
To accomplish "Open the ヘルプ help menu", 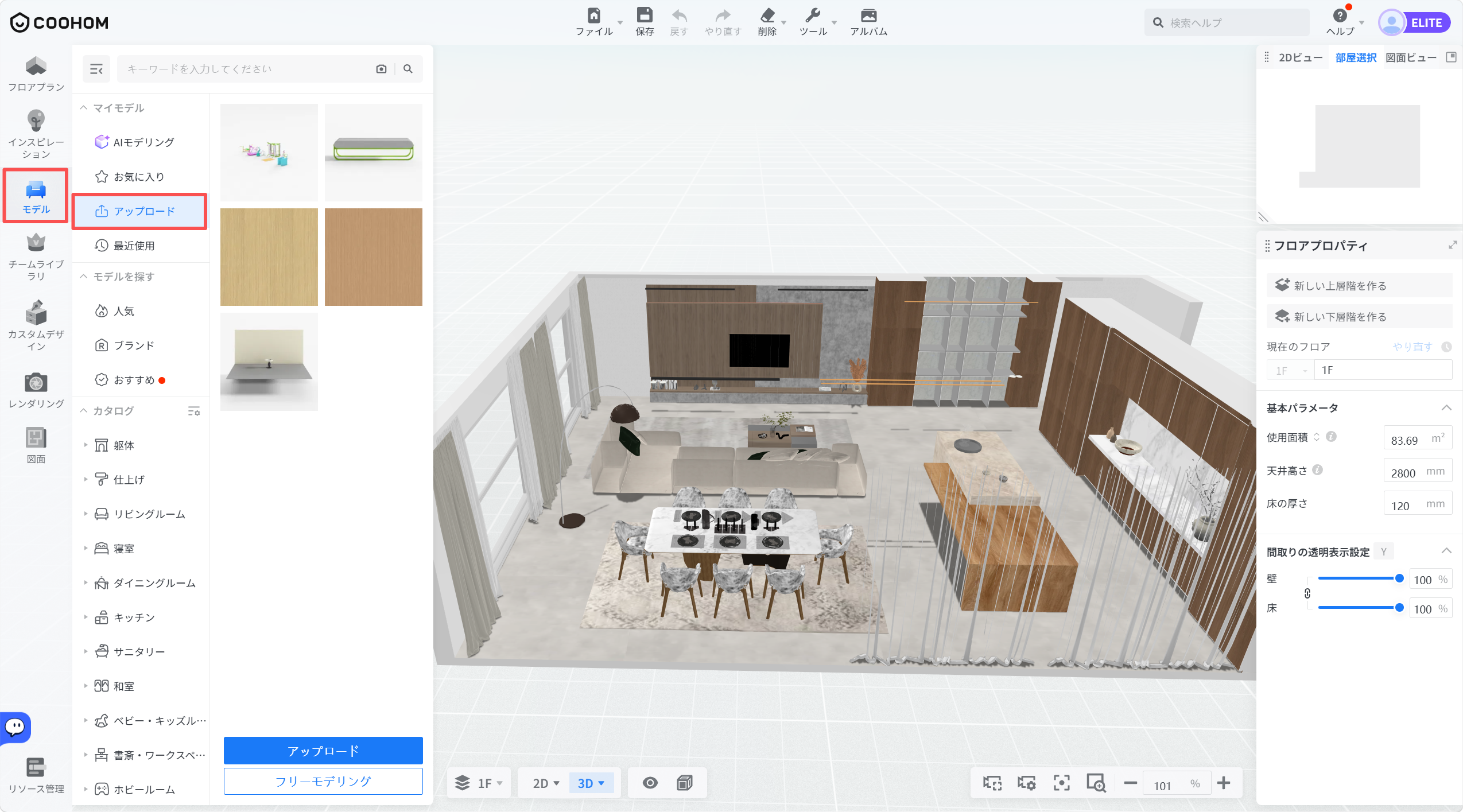I will (1341, 22).
